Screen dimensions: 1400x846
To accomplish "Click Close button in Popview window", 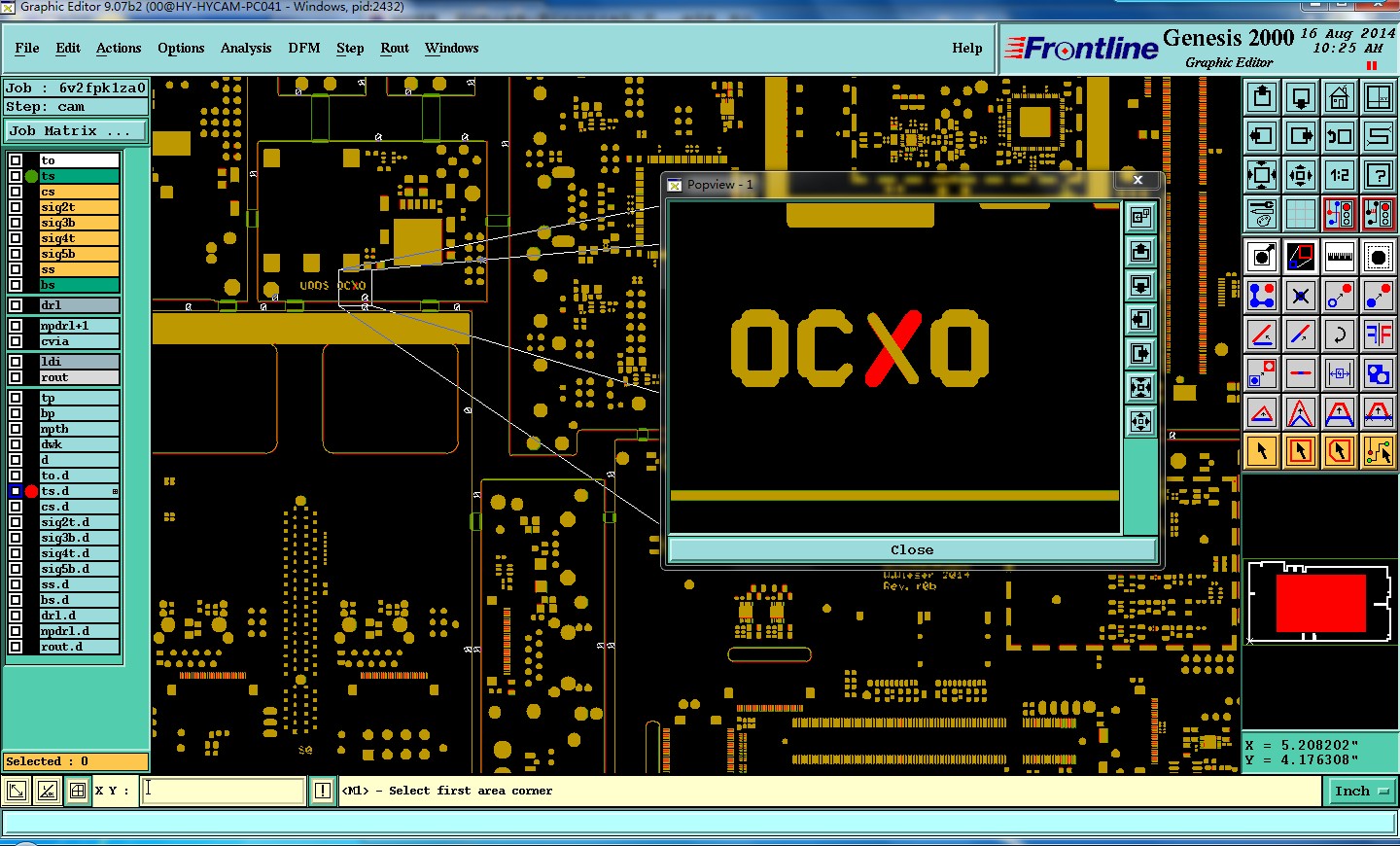I will pyautogui.click(x=912, y=549).
